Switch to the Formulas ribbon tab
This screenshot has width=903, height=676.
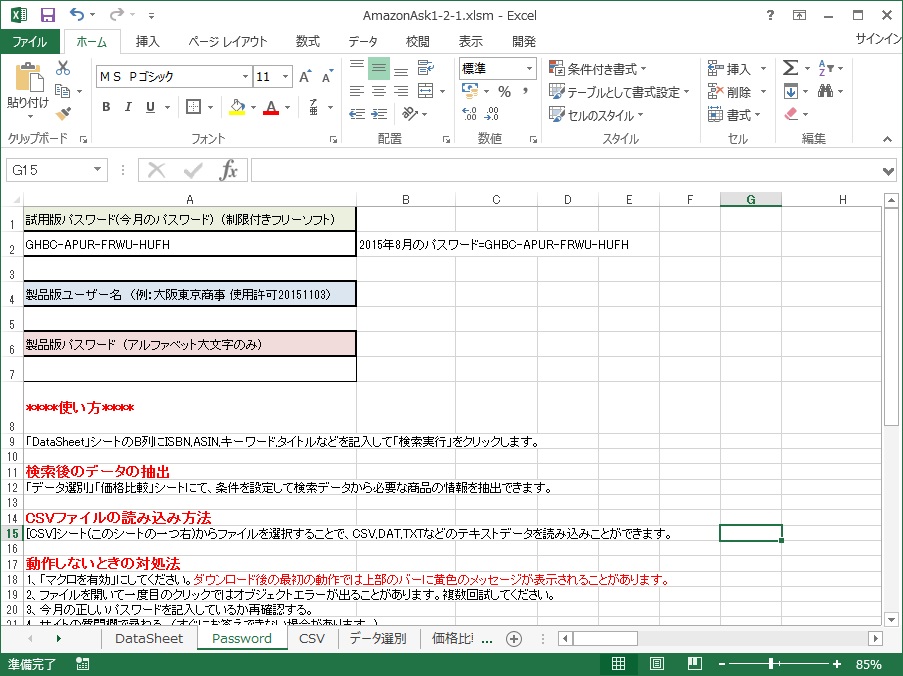[308, 41]
